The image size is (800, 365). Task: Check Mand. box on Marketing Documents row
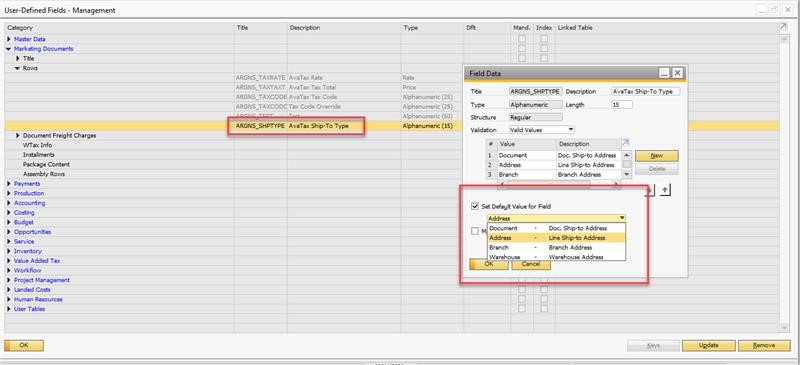521,48
